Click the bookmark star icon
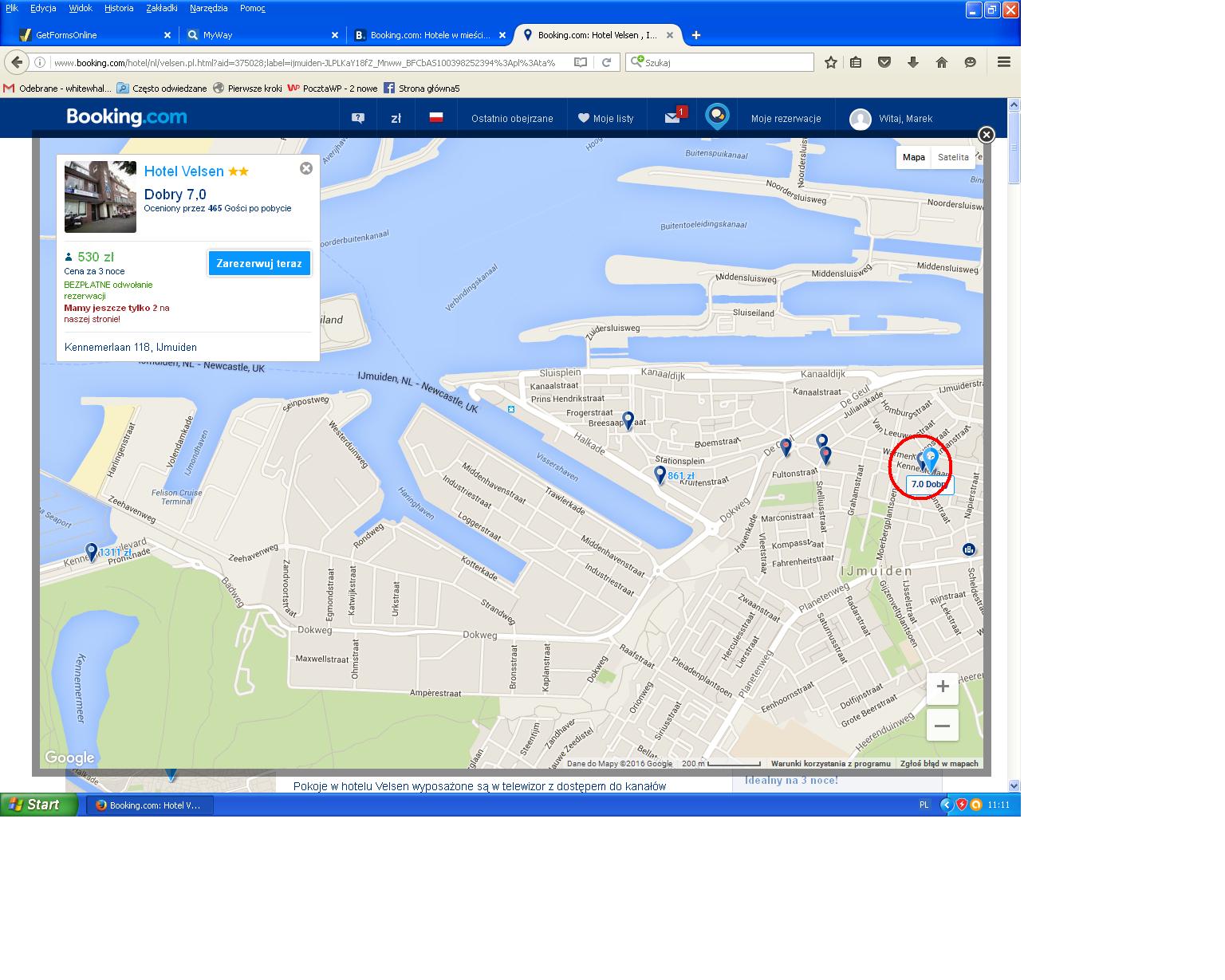The height and width of the screenshot is (980, 1225). [831, 62]
